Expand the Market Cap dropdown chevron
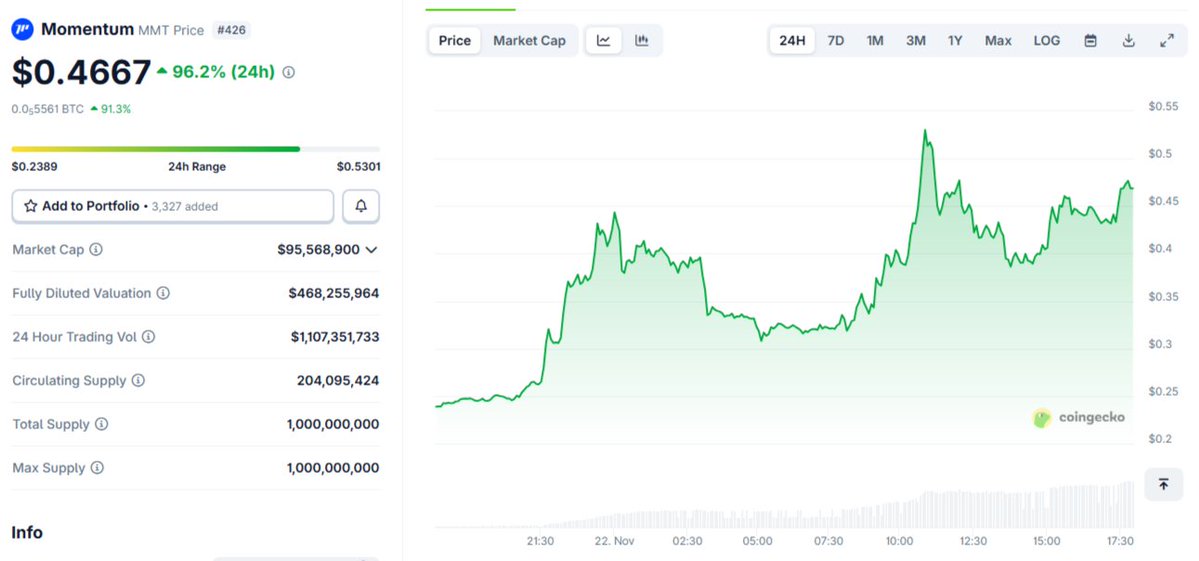 (x=372, y=250)
